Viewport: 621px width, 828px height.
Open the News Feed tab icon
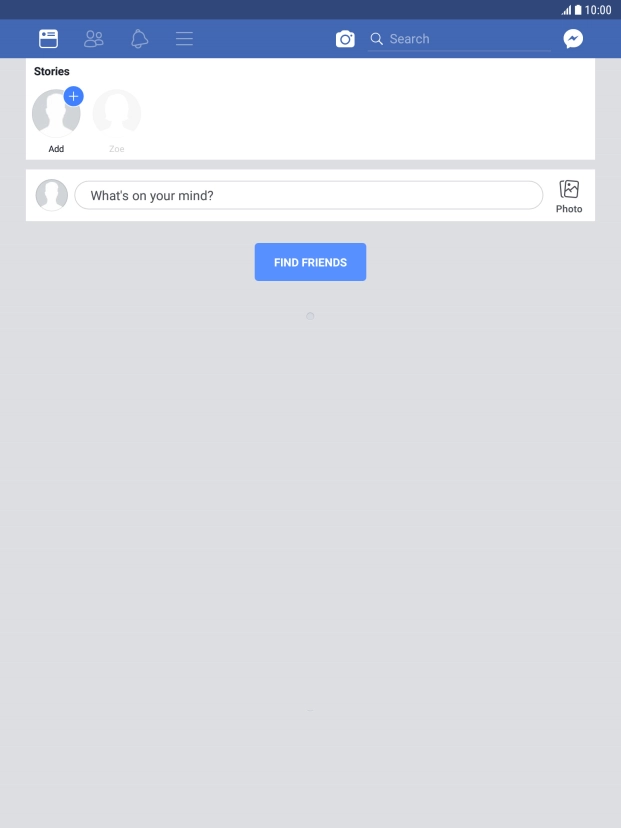coord(48,39)
